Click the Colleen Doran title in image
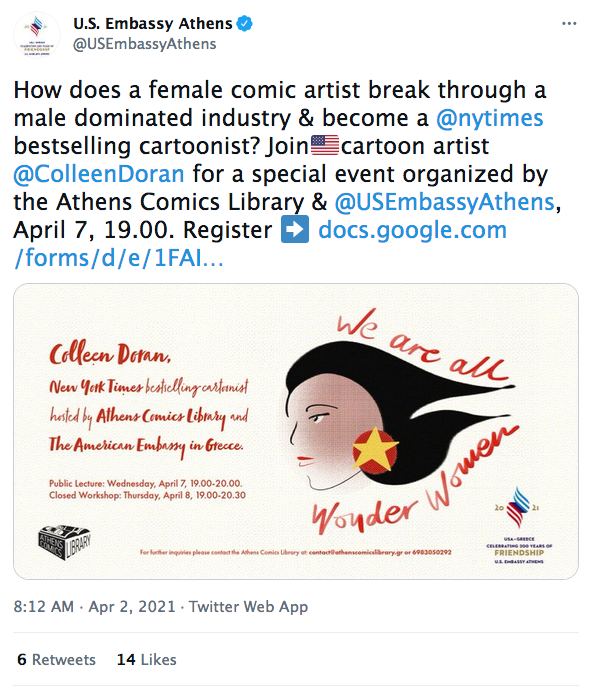Image resolution: width=595 pixels, height=689 pixels. (x=110, y=353)
